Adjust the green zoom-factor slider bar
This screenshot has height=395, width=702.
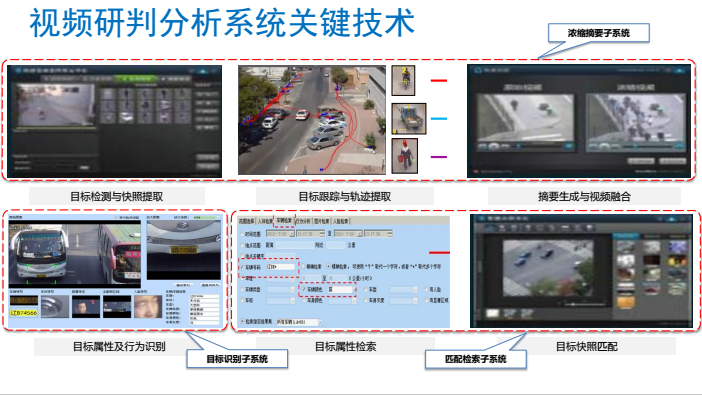206,217
